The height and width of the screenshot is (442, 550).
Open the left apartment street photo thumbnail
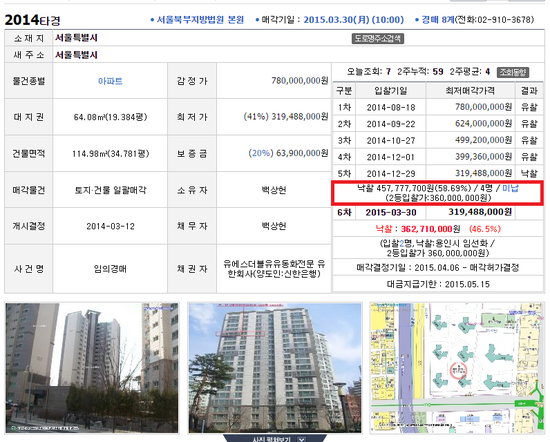92,368
